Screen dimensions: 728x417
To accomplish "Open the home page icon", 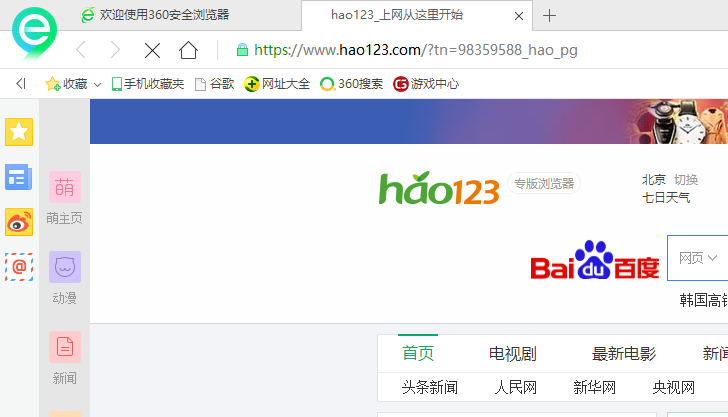I will [188, 50].
